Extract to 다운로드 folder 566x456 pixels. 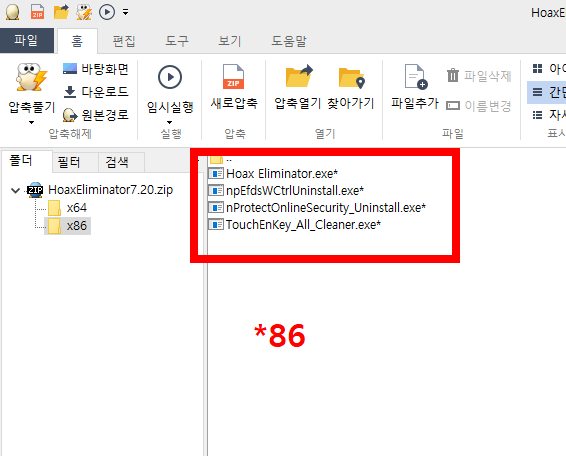pyautogui.click(x=96, y=92)
